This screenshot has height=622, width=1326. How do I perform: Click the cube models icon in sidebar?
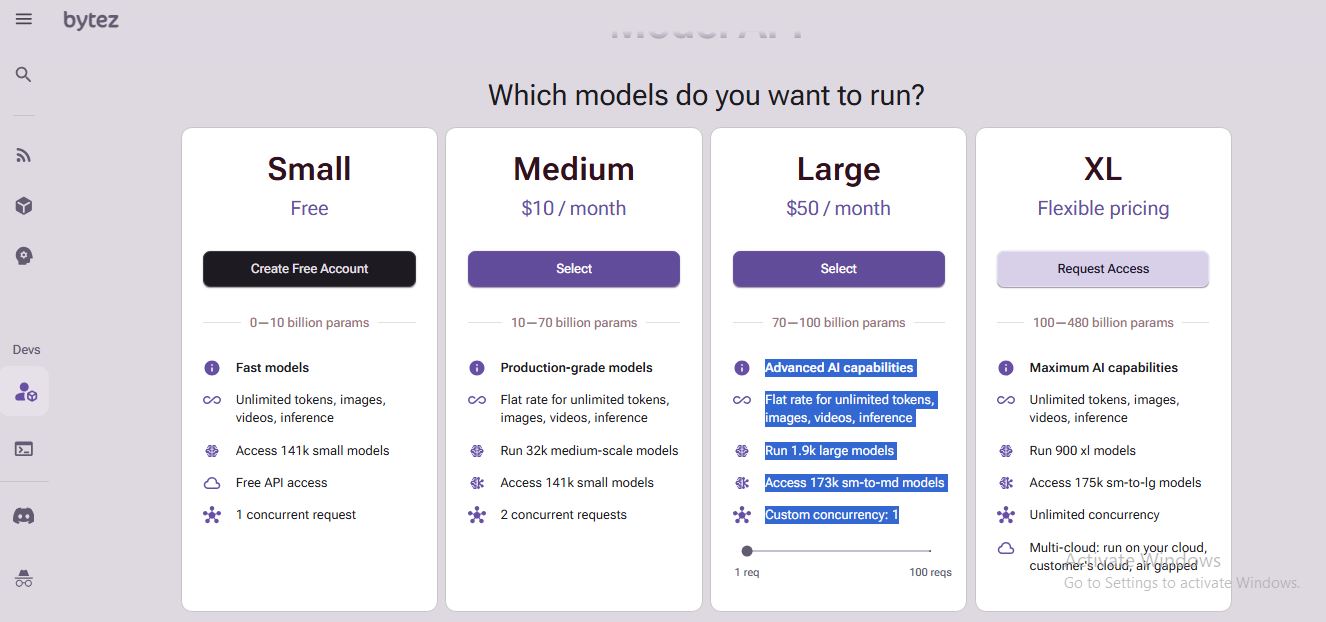[x=24, y=206]
